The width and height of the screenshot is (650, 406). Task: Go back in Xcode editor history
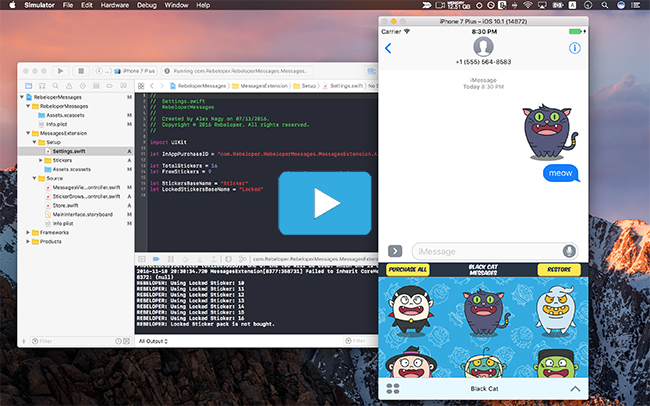click(152, 86)
